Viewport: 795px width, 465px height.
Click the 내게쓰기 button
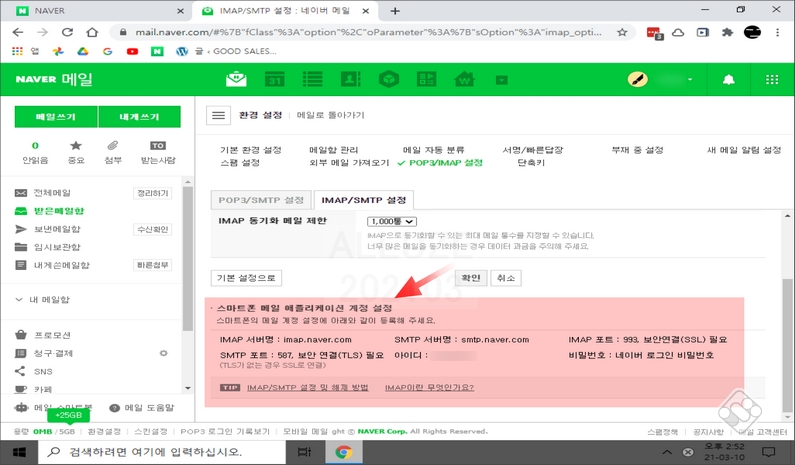[139, 117]
